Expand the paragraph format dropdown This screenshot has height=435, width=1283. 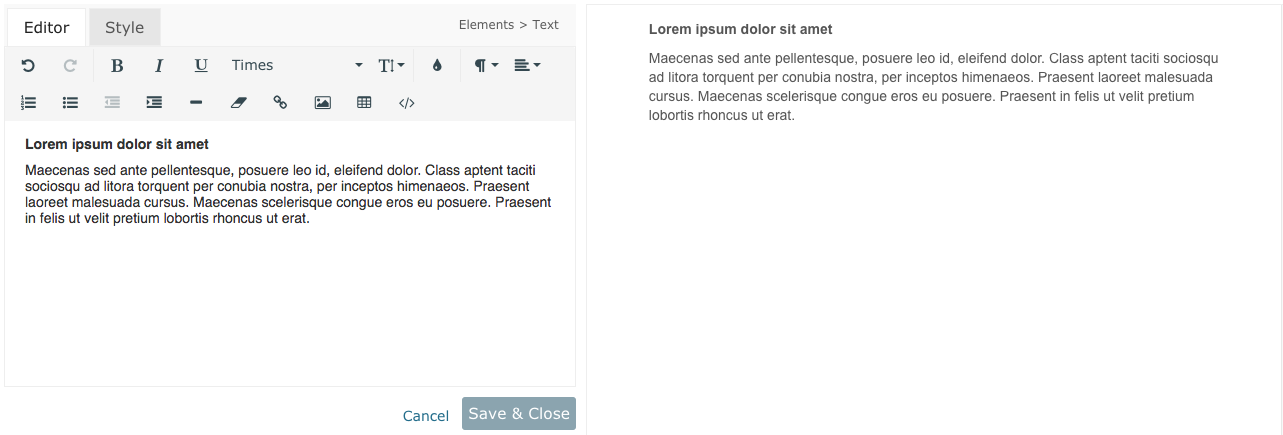(x=486, y=66)
